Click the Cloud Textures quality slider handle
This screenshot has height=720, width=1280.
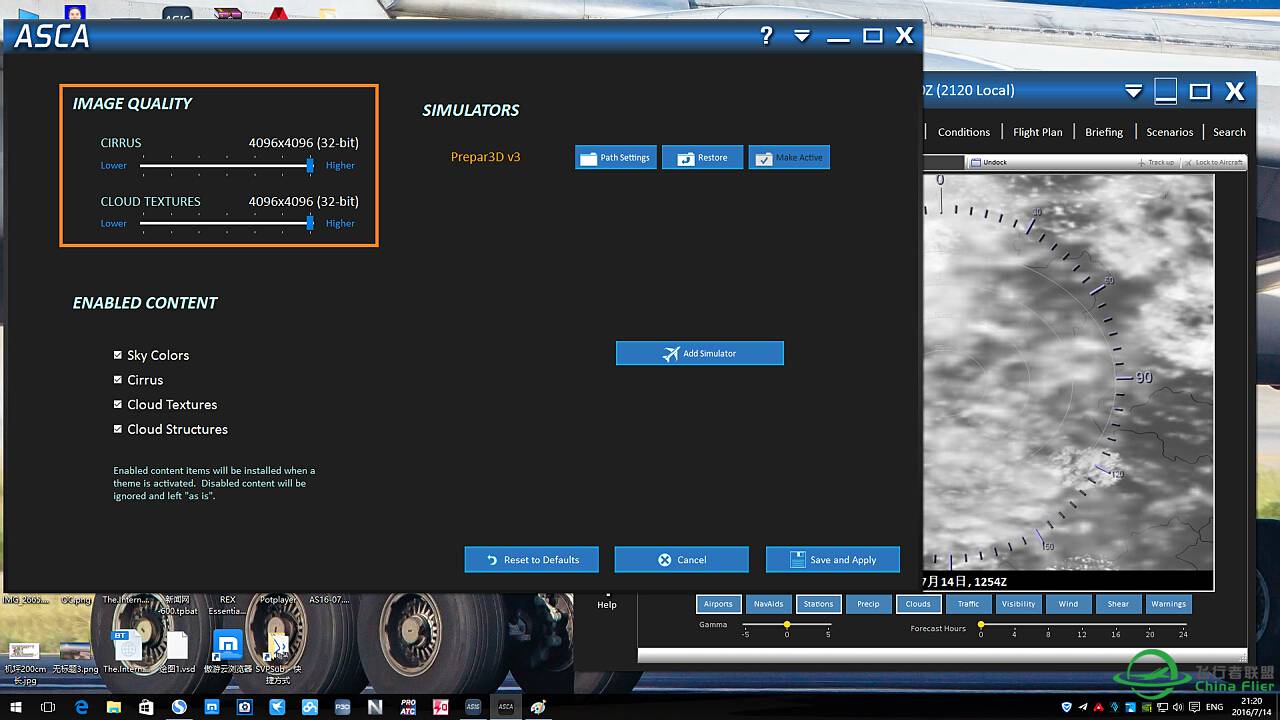click(x=310, y=223)
